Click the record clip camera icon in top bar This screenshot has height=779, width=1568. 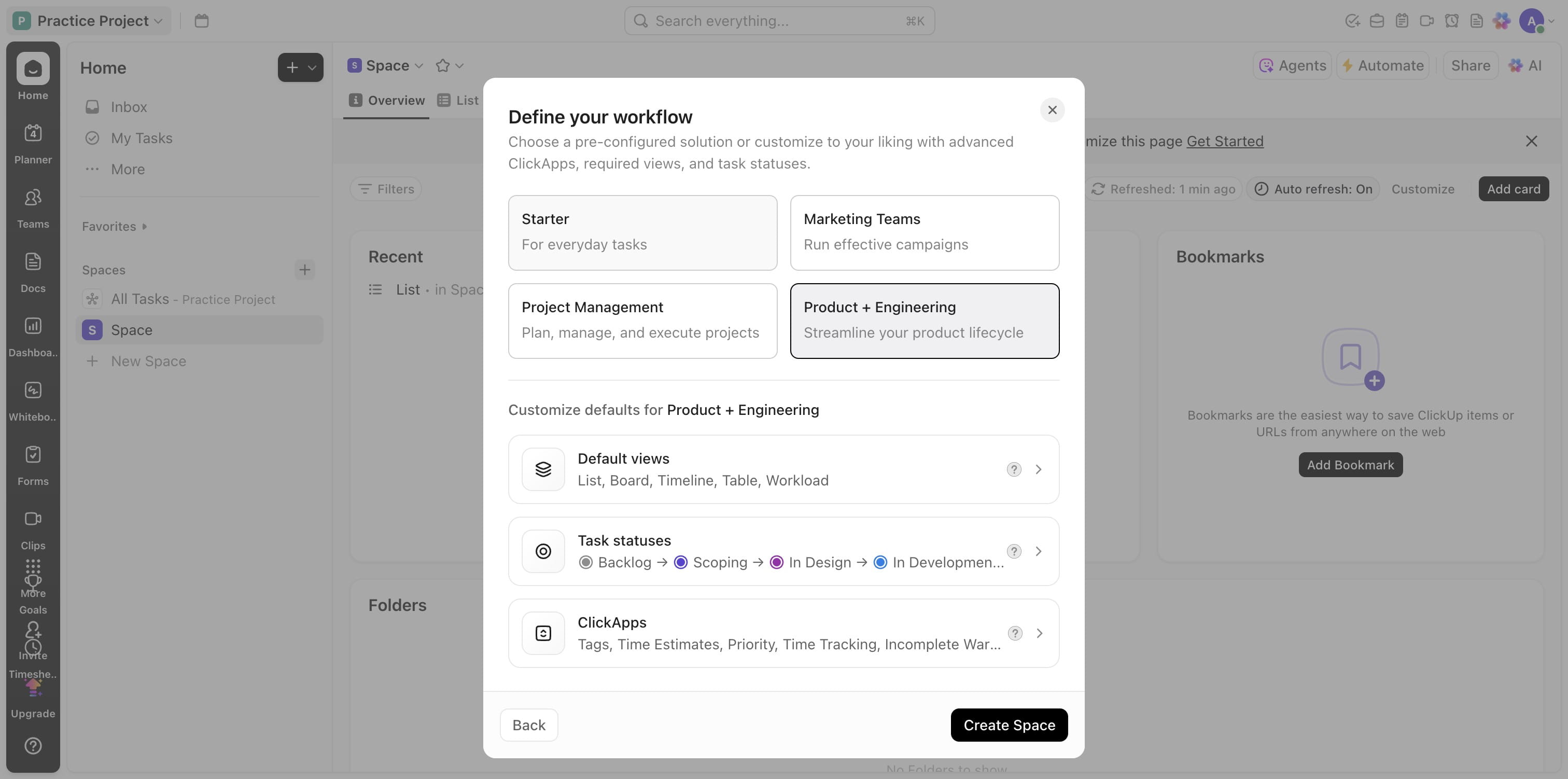(x=1427, y=21)
